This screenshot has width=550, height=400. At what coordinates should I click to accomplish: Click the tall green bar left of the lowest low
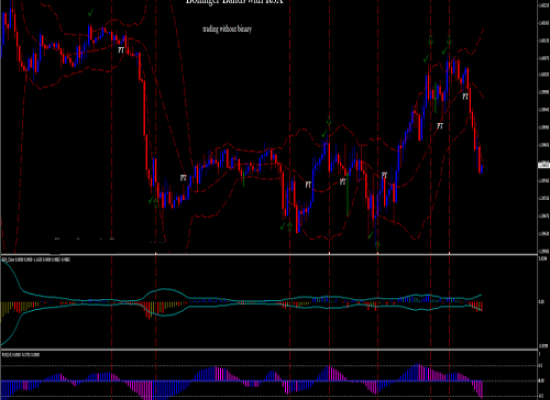point(347,194)
